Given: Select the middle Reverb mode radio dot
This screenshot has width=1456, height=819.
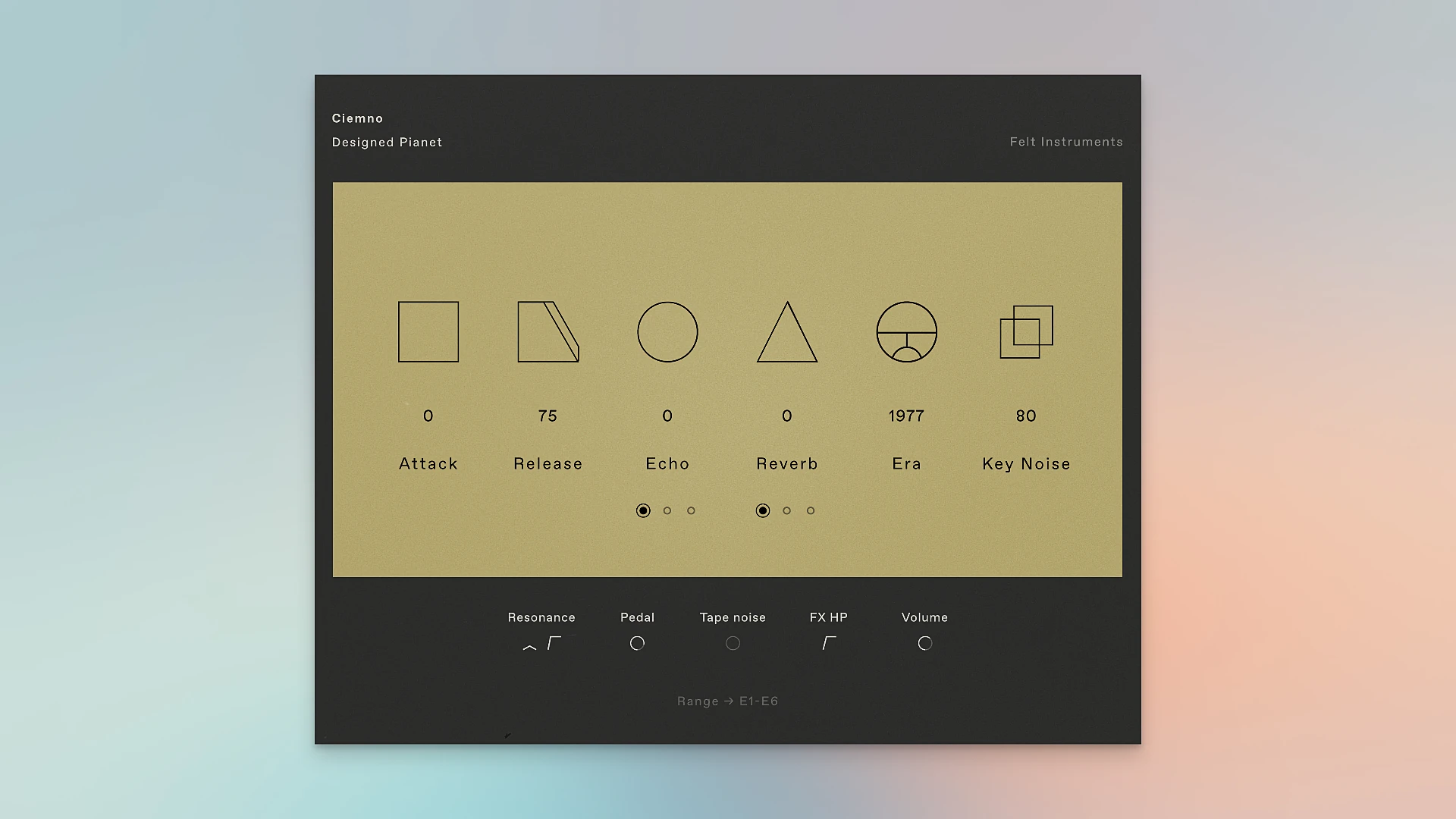Looking at the screenshot, I should pos(787,510).
